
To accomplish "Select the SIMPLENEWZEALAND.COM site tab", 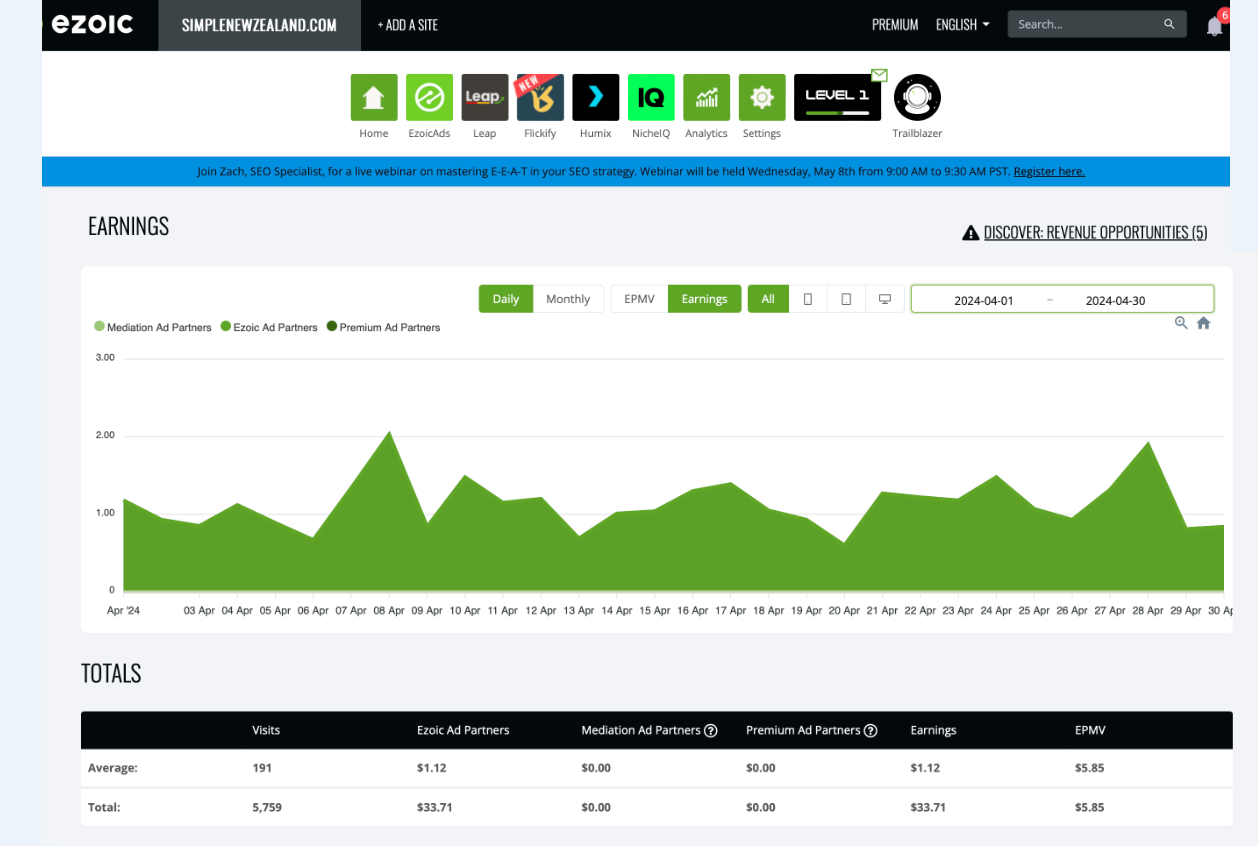I will 259,25.
